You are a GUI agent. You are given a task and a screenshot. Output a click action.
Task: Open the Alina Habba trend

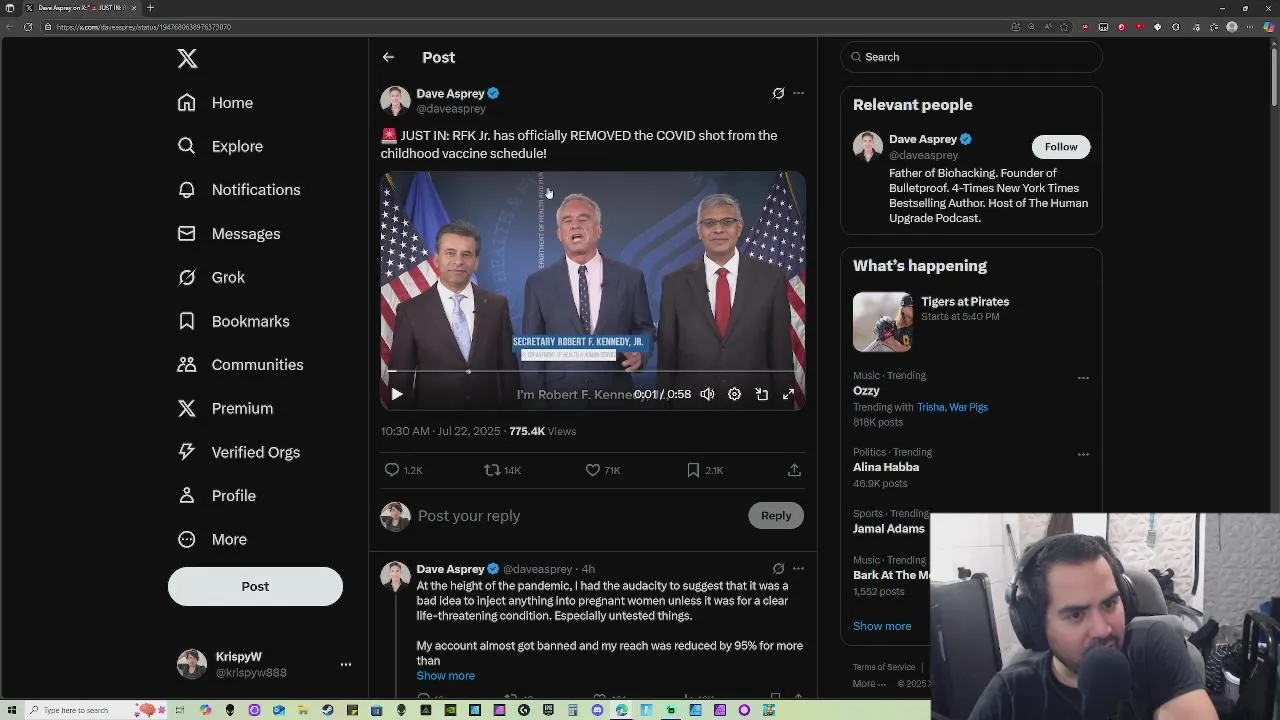point(886,467)
